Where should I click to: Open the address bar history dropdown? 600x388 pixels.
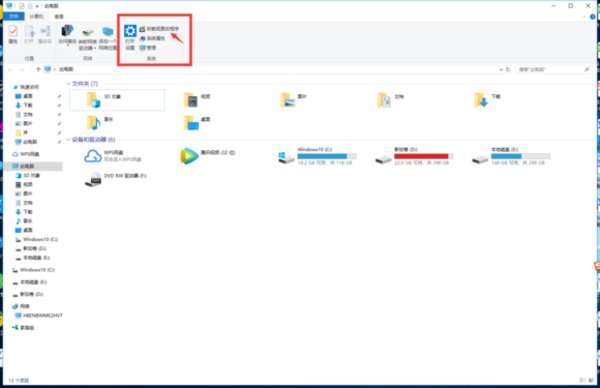501,70
